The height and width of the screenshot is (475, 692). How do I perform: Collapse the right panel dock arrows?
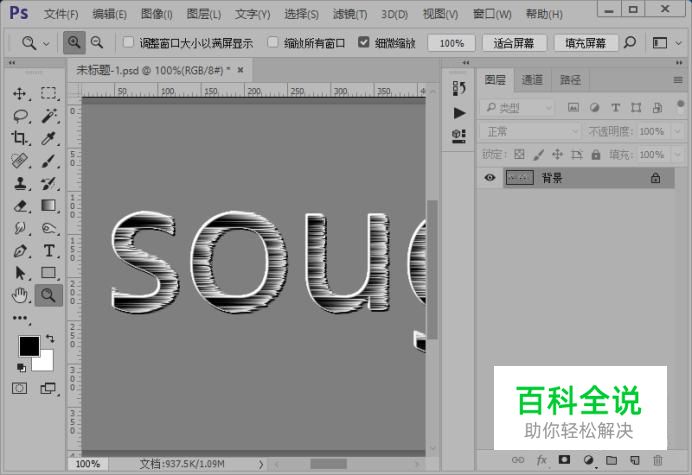[679, 63]
